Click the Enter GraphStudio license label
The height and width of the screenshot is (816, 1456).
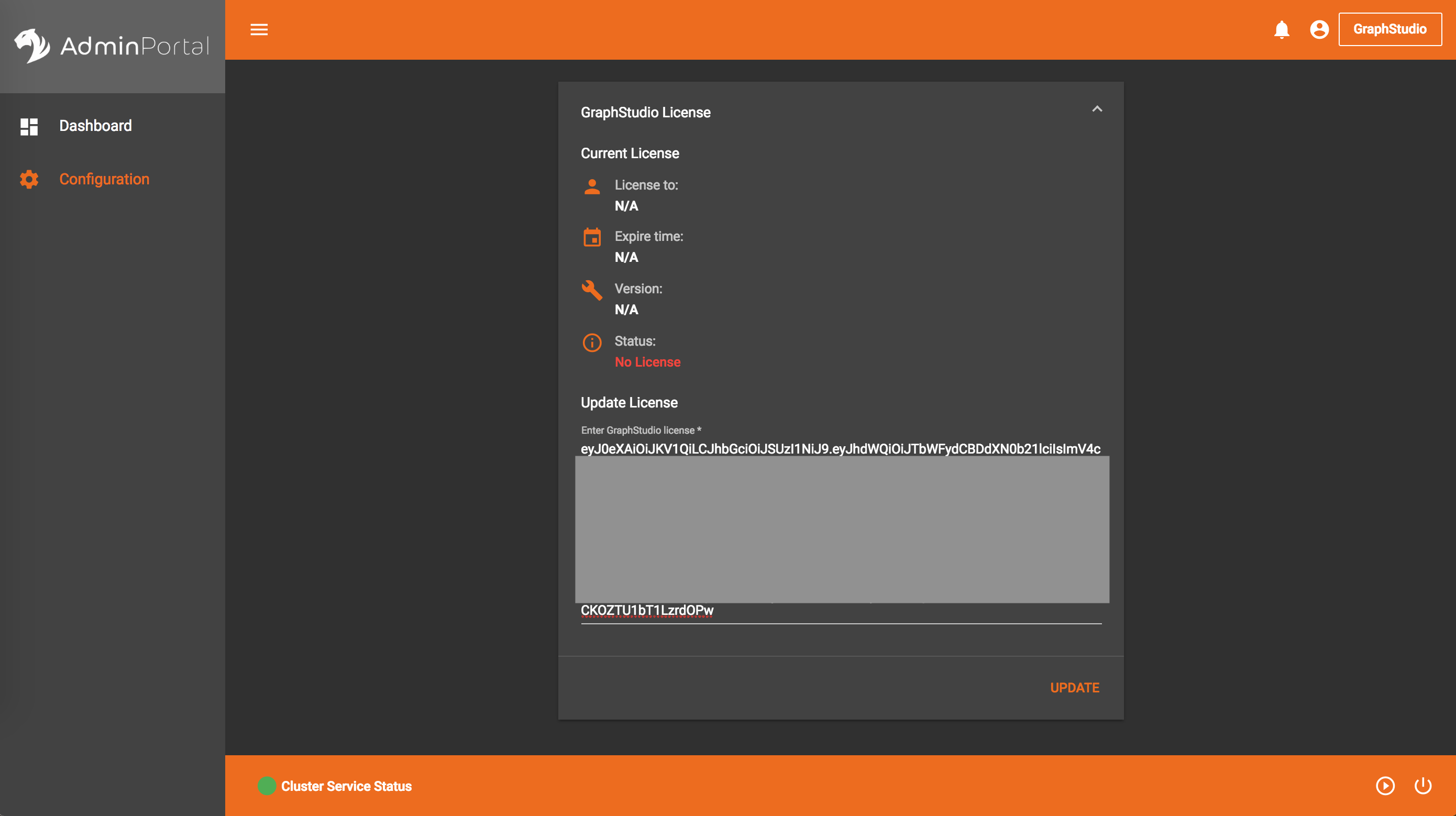click(641, 431)
